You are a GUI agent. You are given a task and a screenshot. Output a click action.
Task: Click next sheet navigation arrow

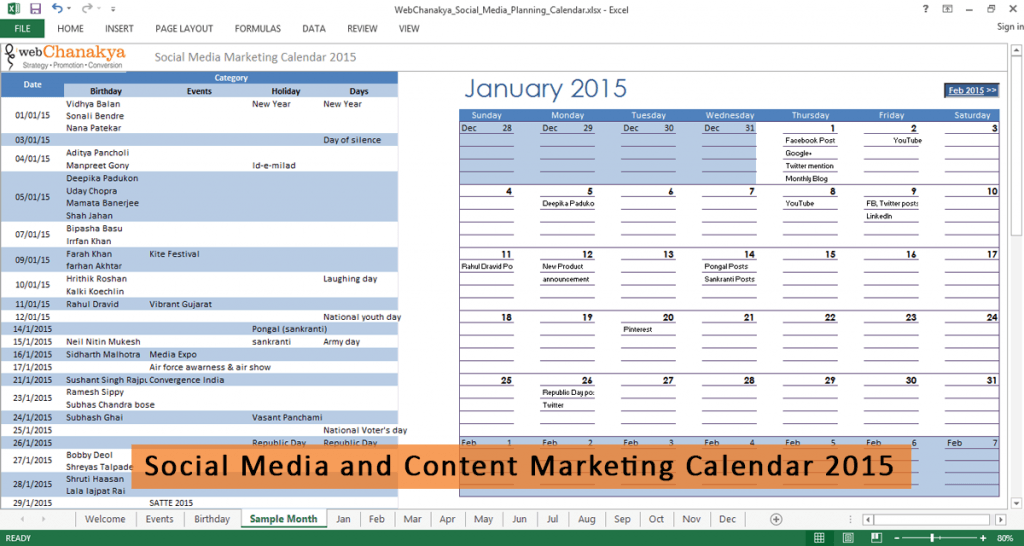click(x=44, y=519)
